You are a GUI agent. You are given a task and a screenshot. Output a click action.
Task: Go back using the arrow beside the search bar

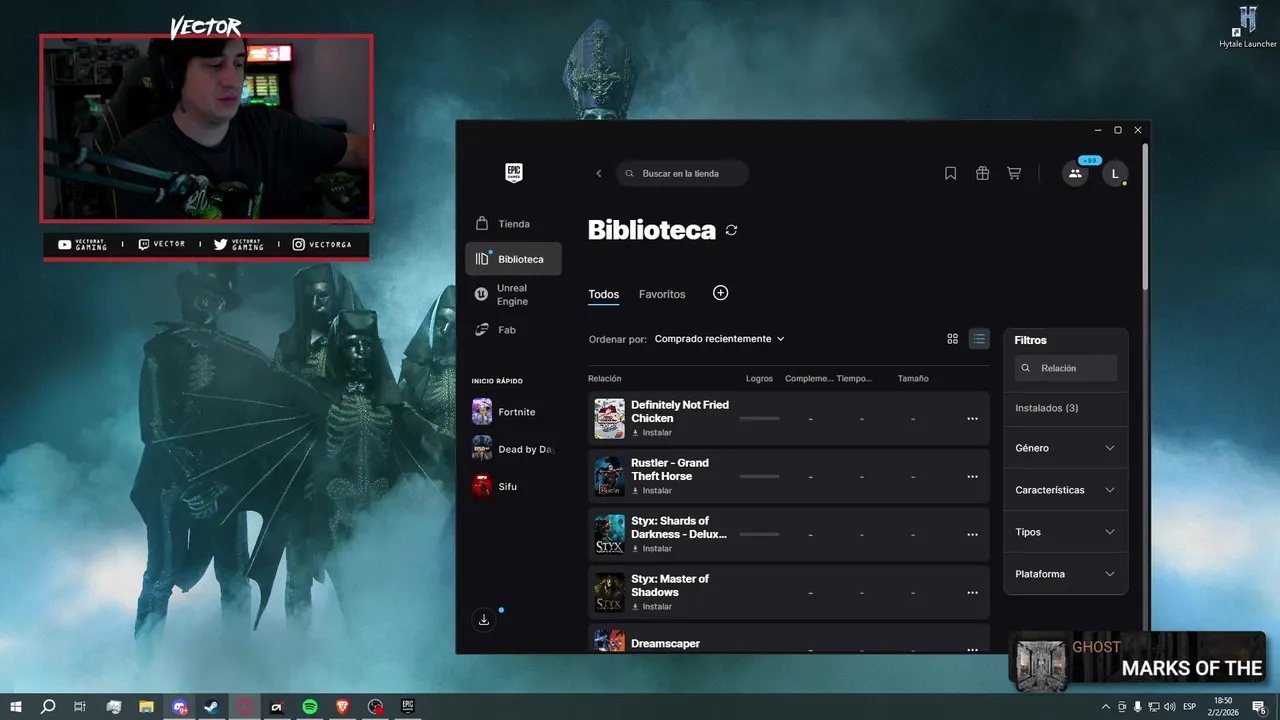click(x=599, y=173)
